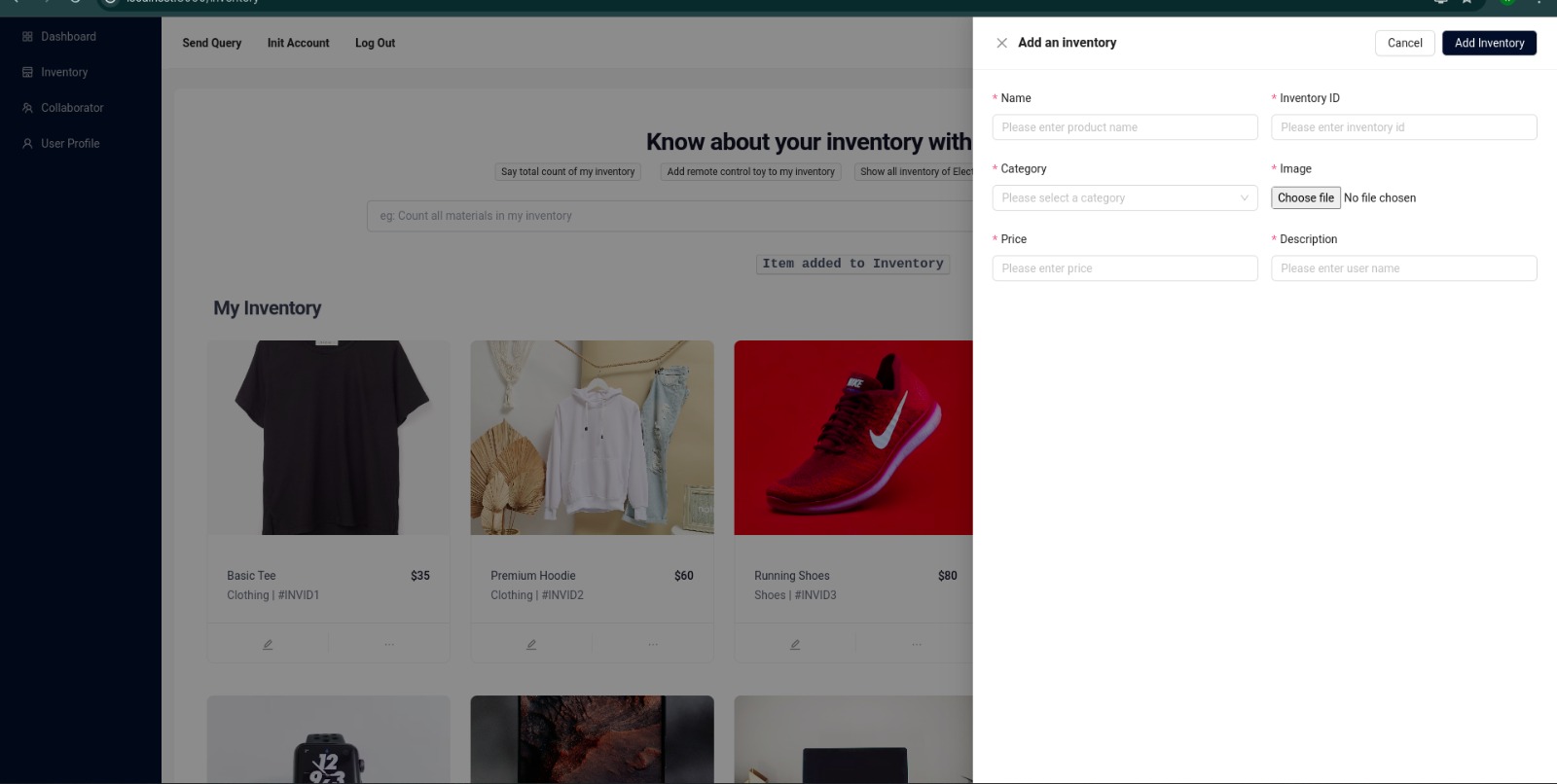Click the Add Inventory button
The width and height of the screenshot is (1557, 784).
(1489, 43)
